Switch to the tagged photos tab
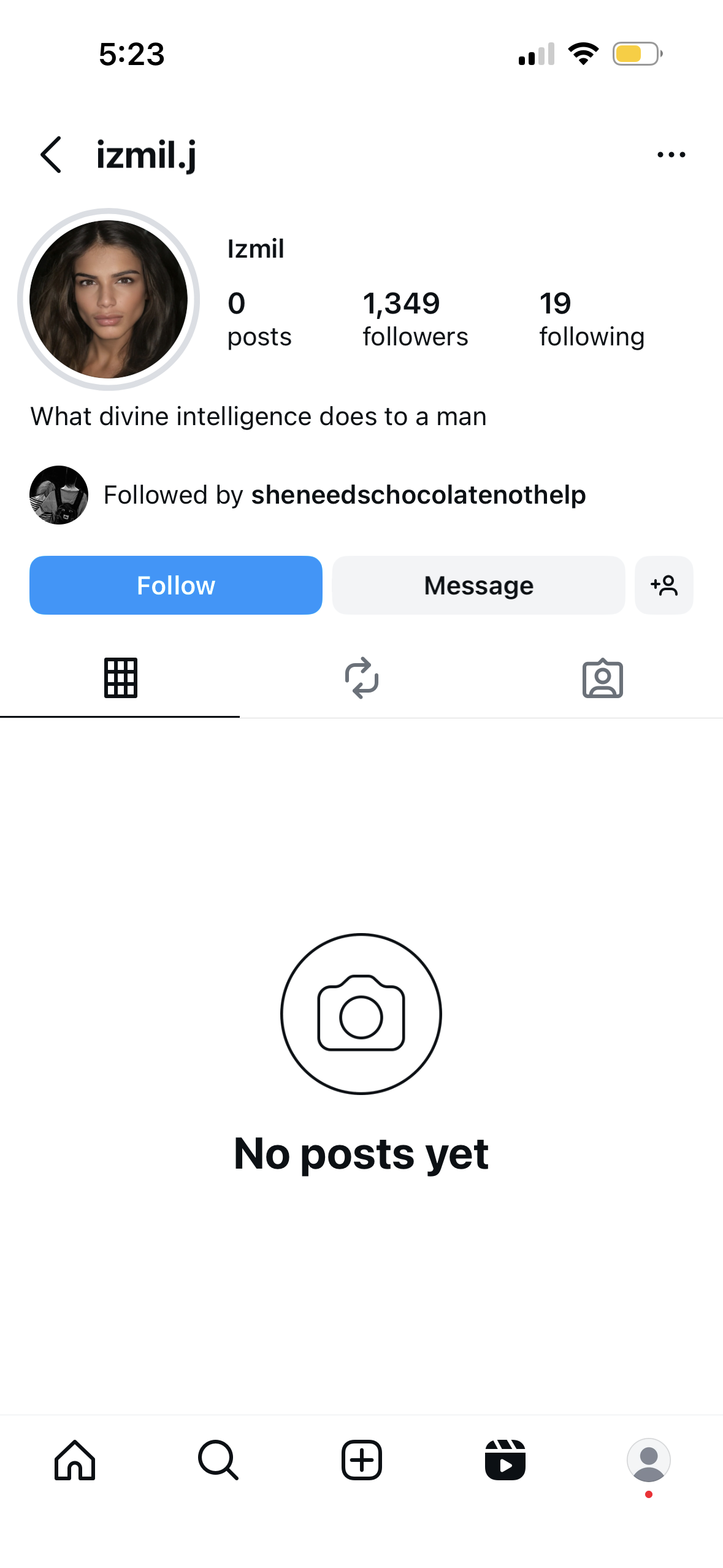This screenshot has height=1568, width=723. pos(602,678)
